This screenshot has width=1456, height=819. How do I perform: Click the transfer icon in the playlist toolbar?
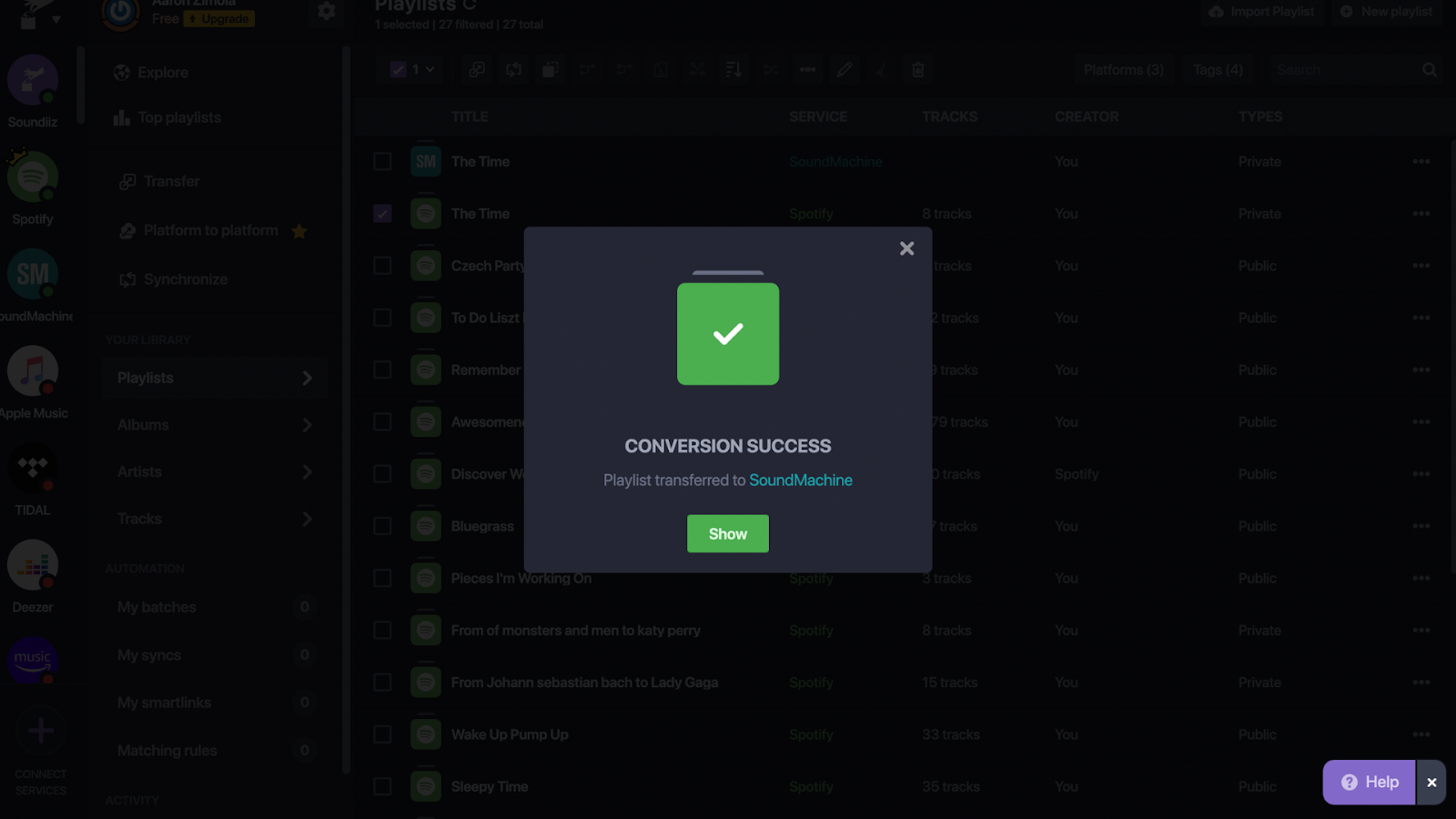477,69
